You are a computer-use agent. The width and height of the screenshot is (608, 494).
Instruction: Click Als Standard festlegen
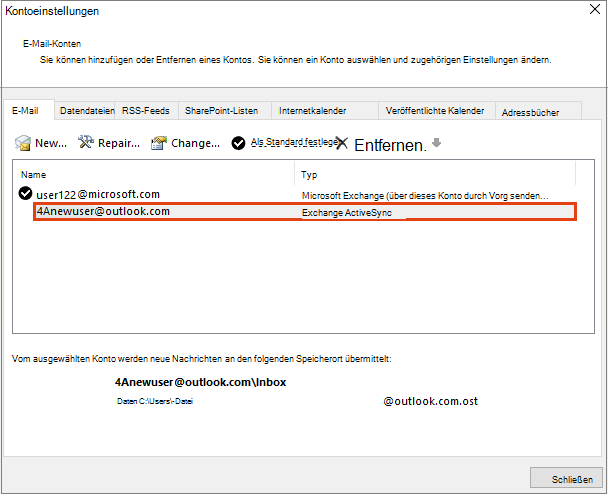(x=294, y=142)
